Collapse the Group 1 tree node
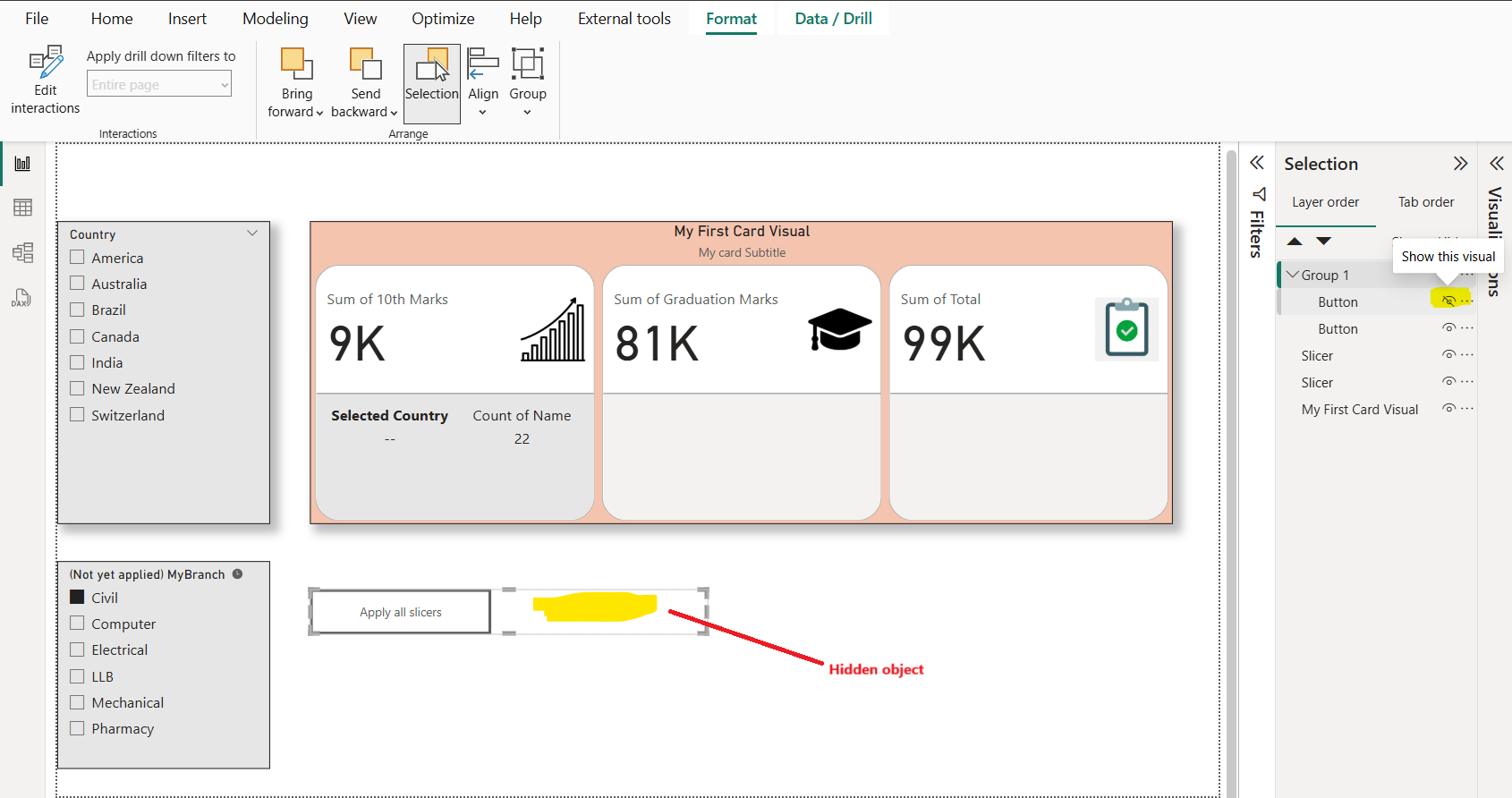 [1292, 275]
